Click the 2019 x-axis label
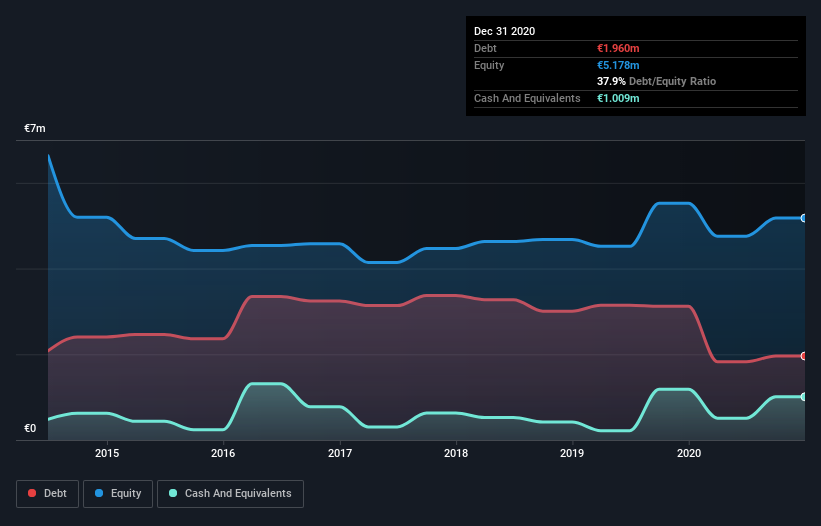The image size is (821, 526). click(572, 453)
